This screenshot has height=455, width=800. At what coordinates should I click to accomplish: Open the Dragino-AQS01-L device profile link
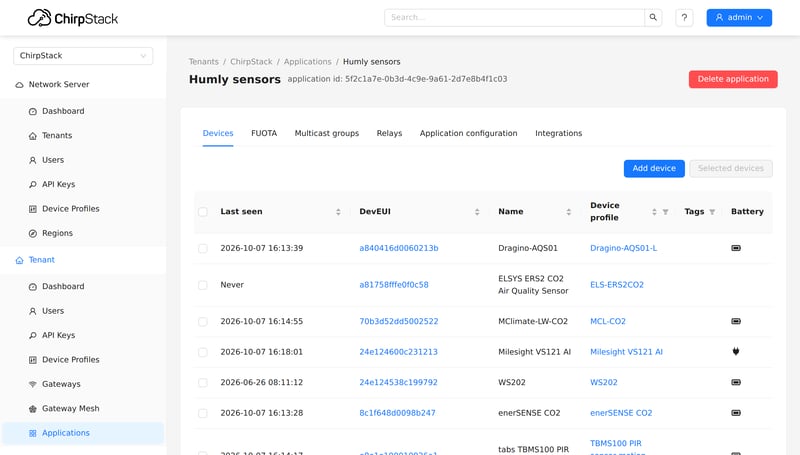tap(623, 248)
